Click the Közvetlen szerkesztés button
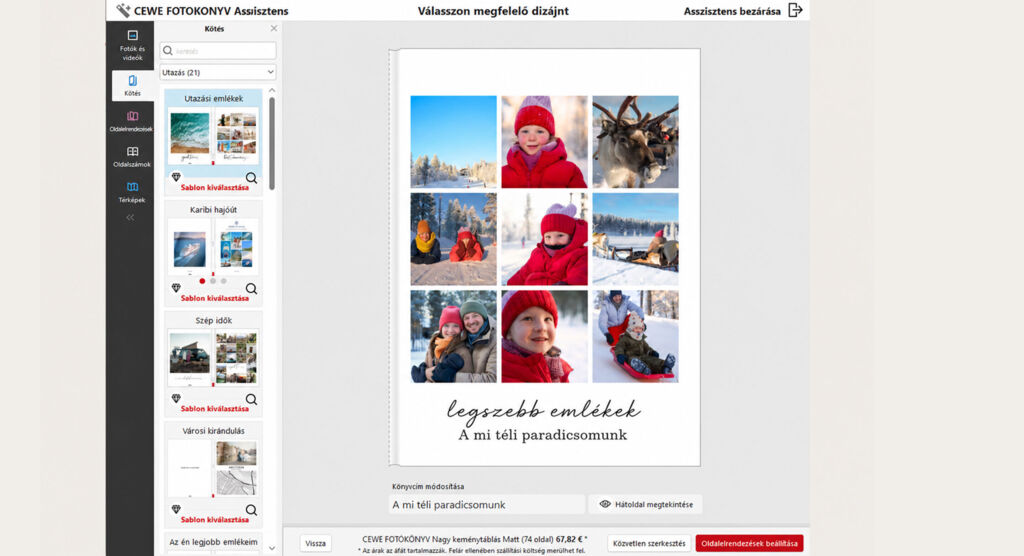Image resolution: width=1024 pixels, height=556 pixels. pos(648,544)
